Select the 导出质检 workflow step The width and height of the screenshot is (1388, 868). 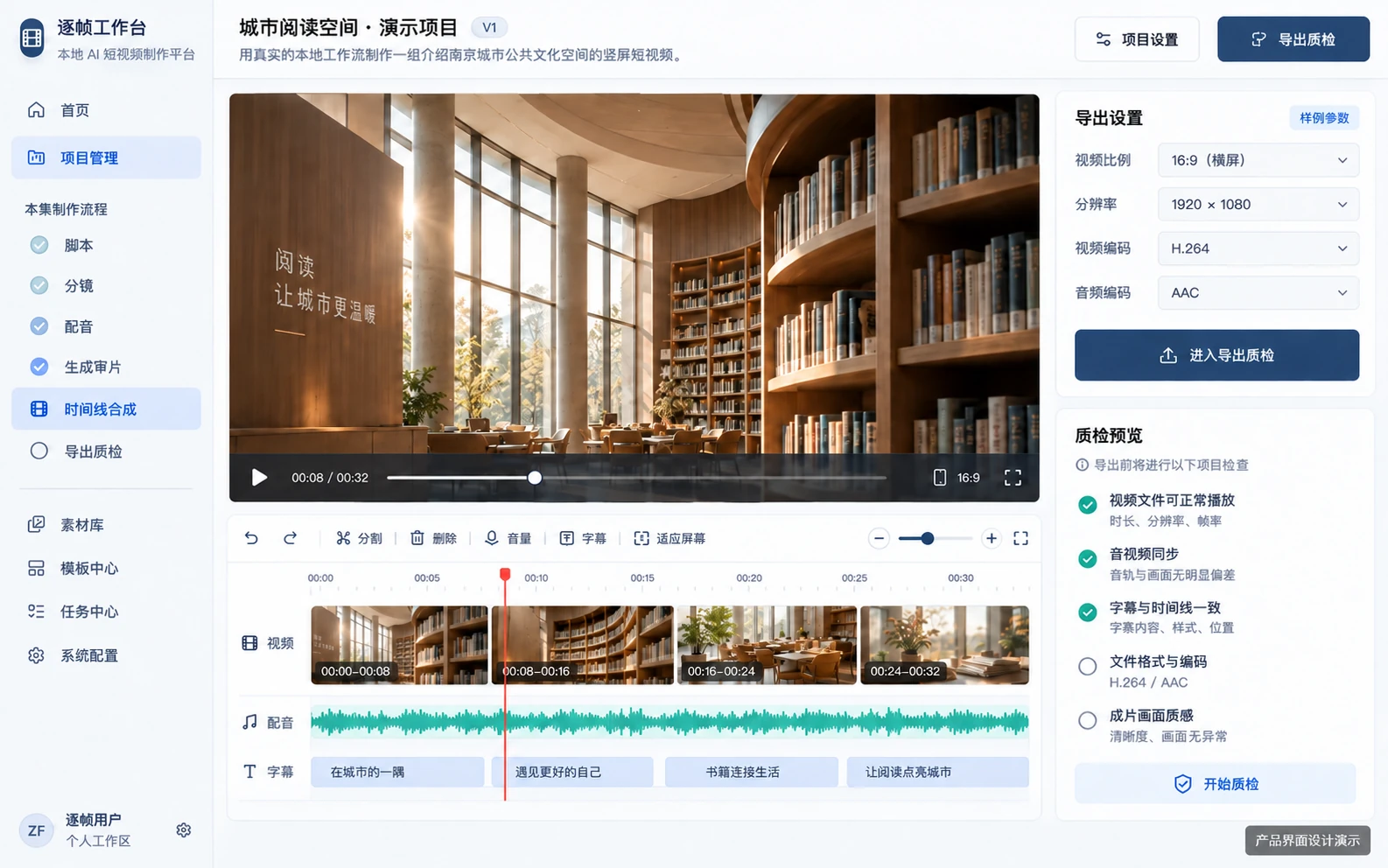[106, 451]
